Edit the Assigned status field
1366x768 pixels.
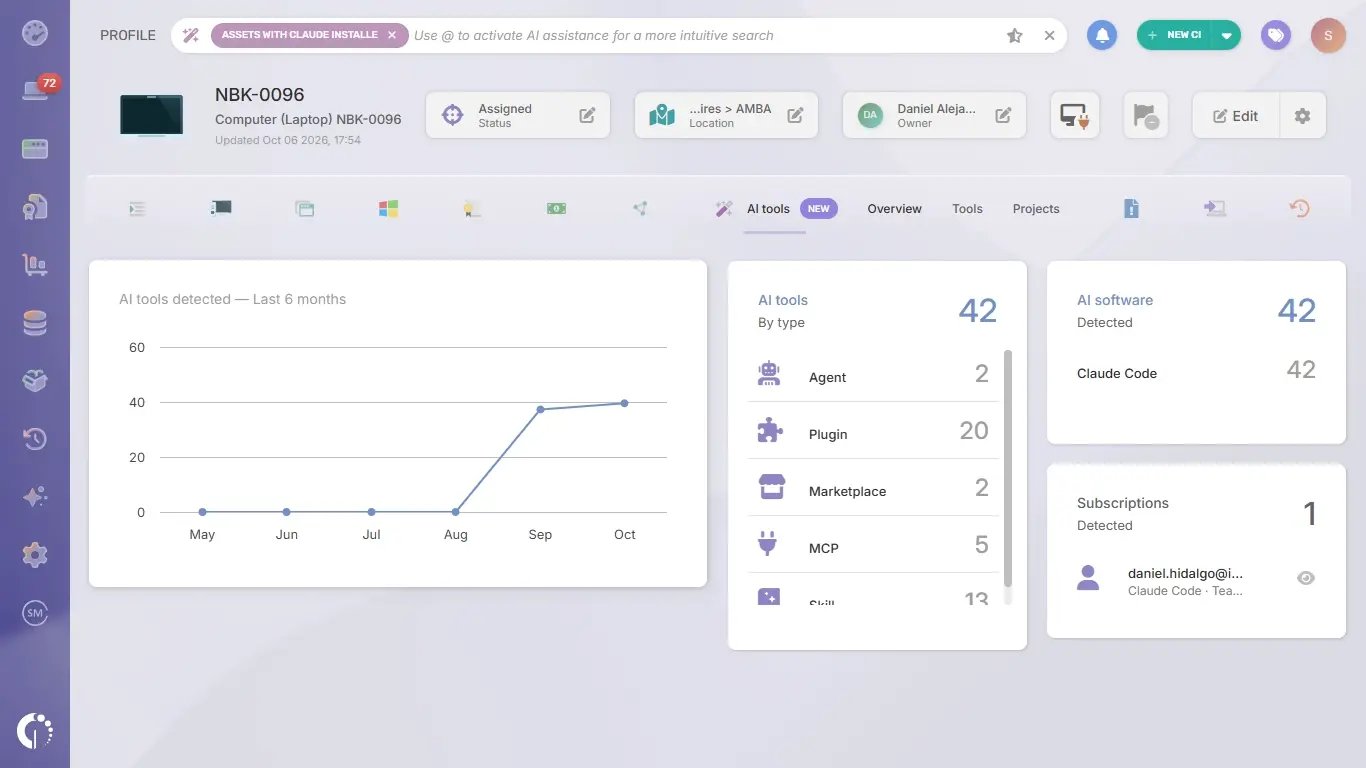587,116
